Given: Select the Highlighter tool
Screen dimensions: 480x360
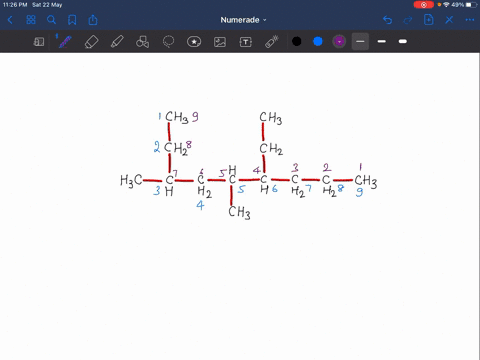Looking at the screenshot, I should click(x=117, y=42).
